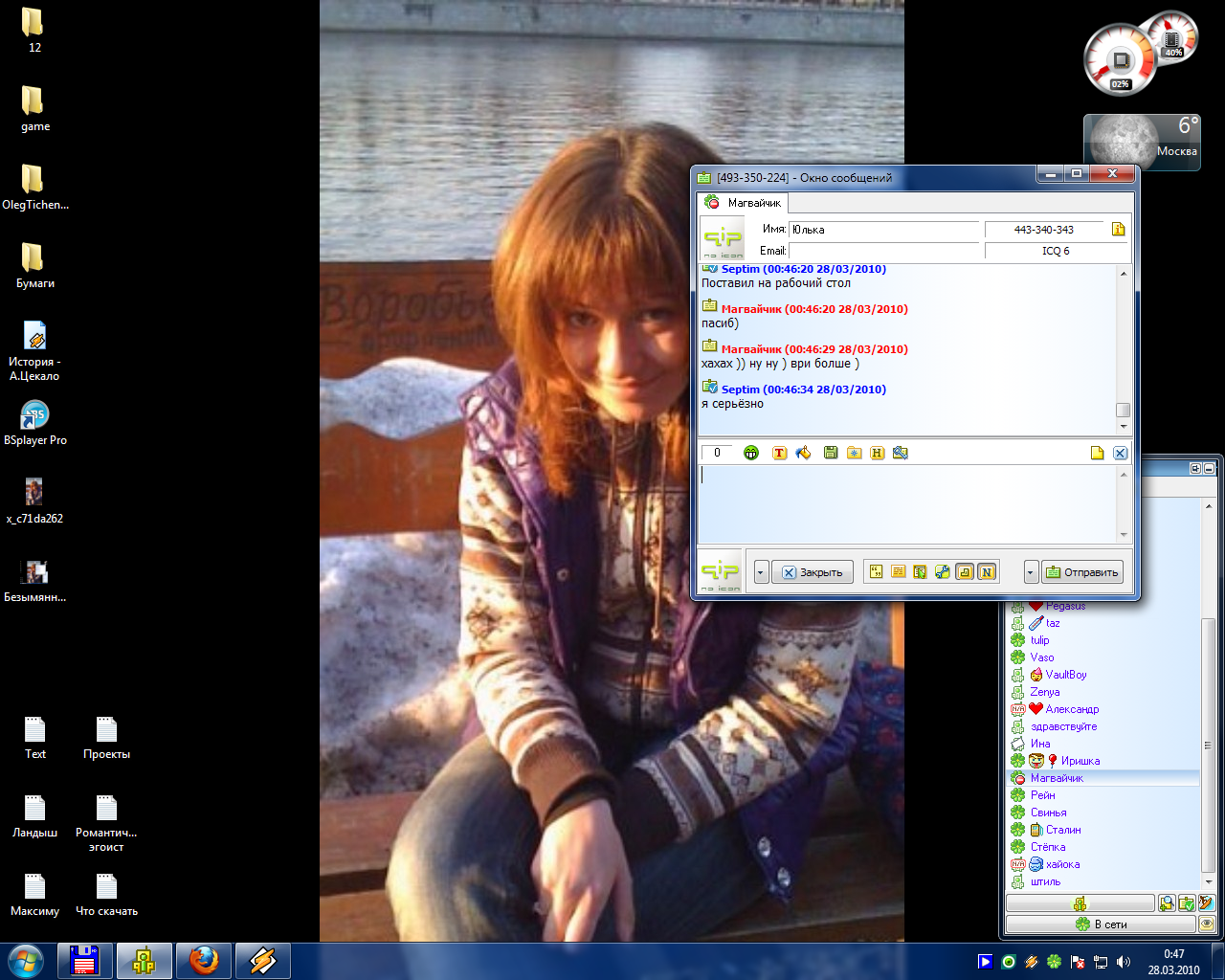
Task: Toggle the N button in chat toolbar
Action: [x=987, y=572]
